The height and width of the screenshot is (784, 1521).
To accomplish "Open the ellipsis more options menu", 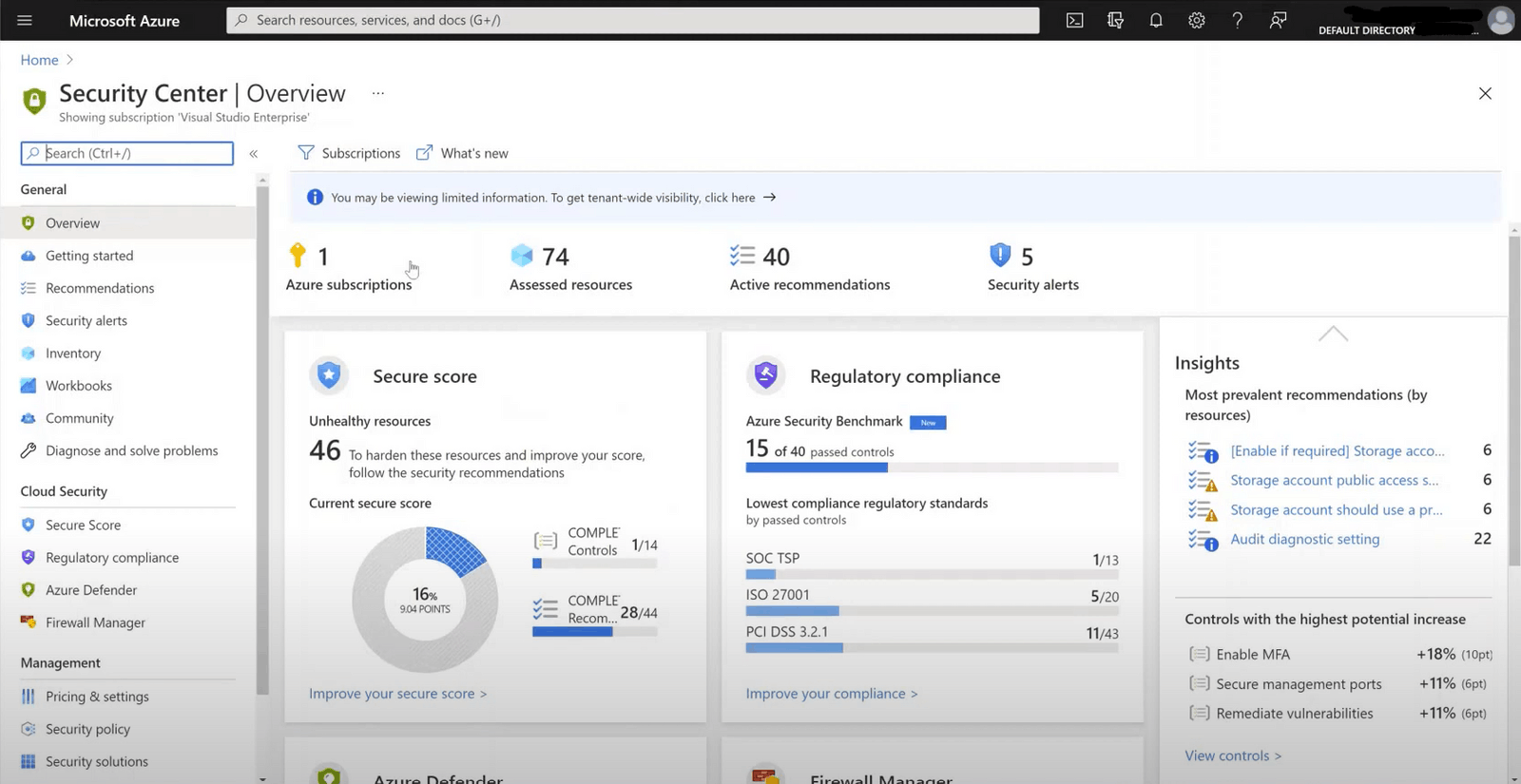I will pyautogui.click(x=378, y=93).
